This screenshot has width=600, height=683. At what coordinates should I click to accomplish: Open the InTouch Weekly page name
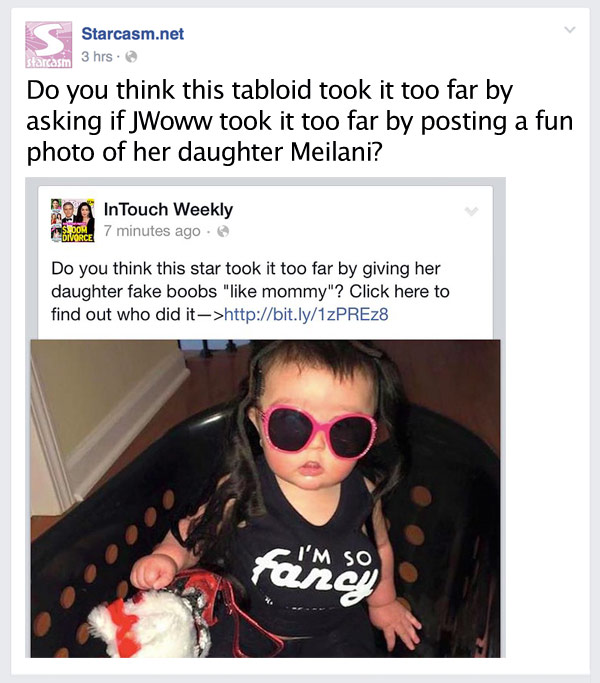168,210
